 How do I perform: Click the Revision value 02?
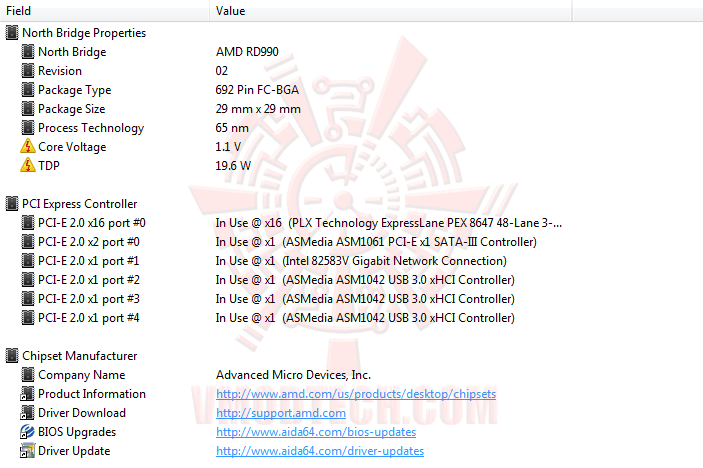[x=221, y=70]
